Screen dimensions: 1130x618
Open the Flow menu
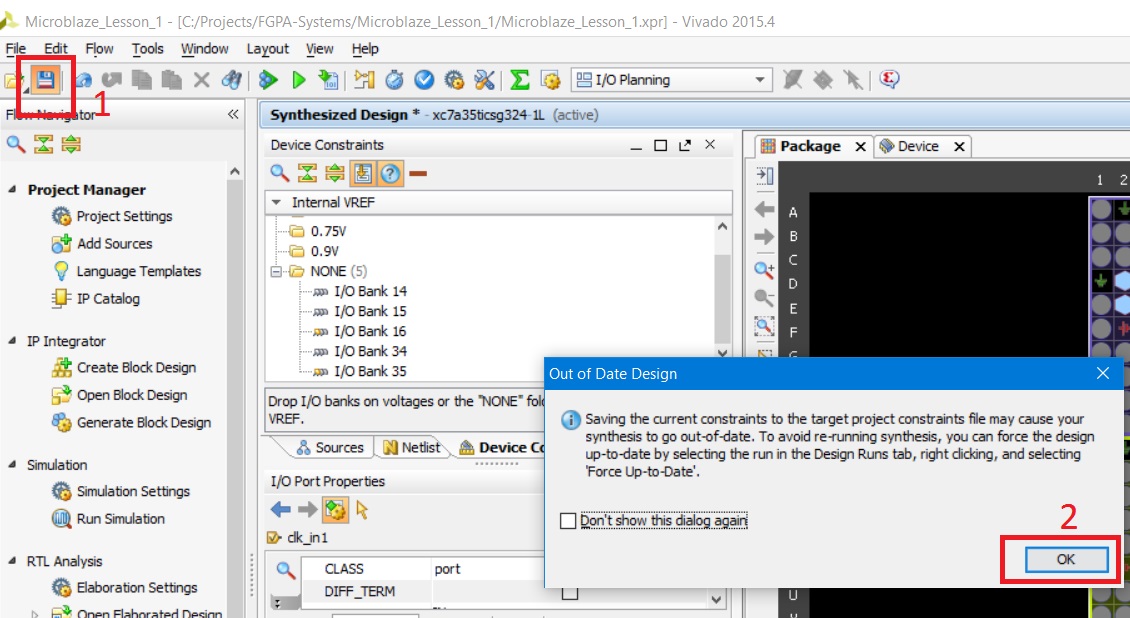click(x=99, y=48)
